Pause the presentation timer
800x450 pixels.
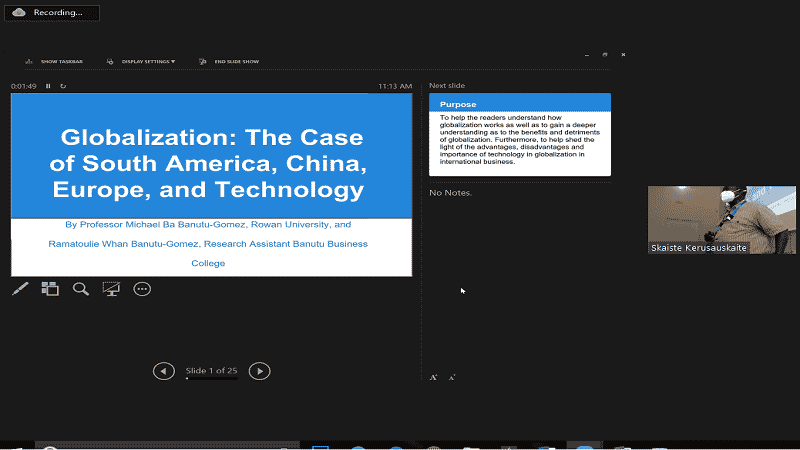[x=48, y=86]
